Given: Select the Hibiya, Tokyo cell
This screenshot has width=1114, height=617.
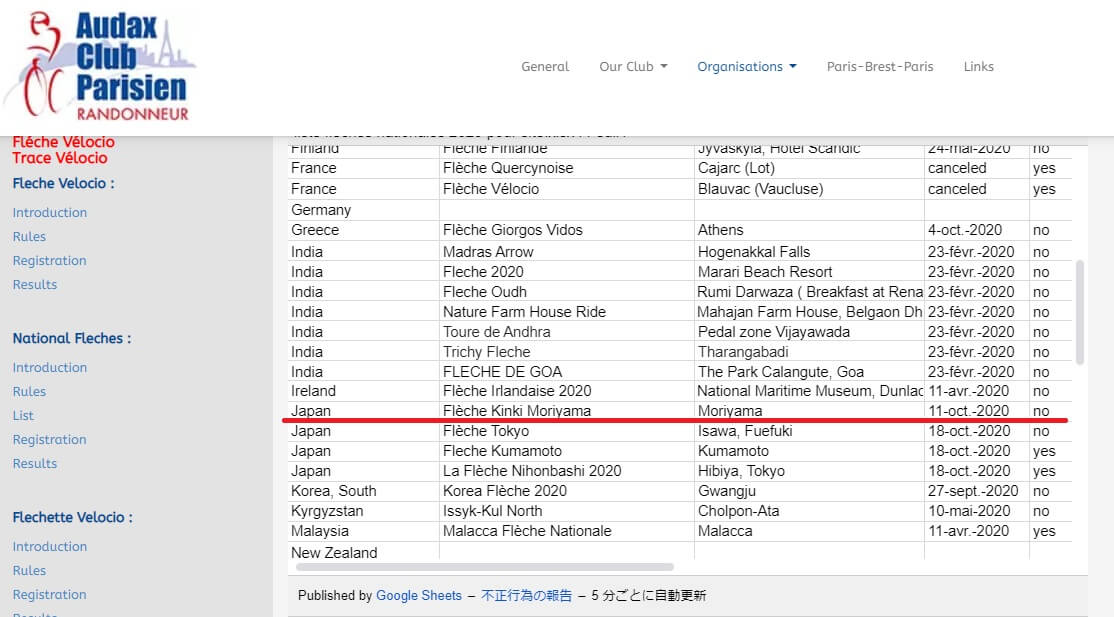Looking at the screenshot, I should 809,471.
